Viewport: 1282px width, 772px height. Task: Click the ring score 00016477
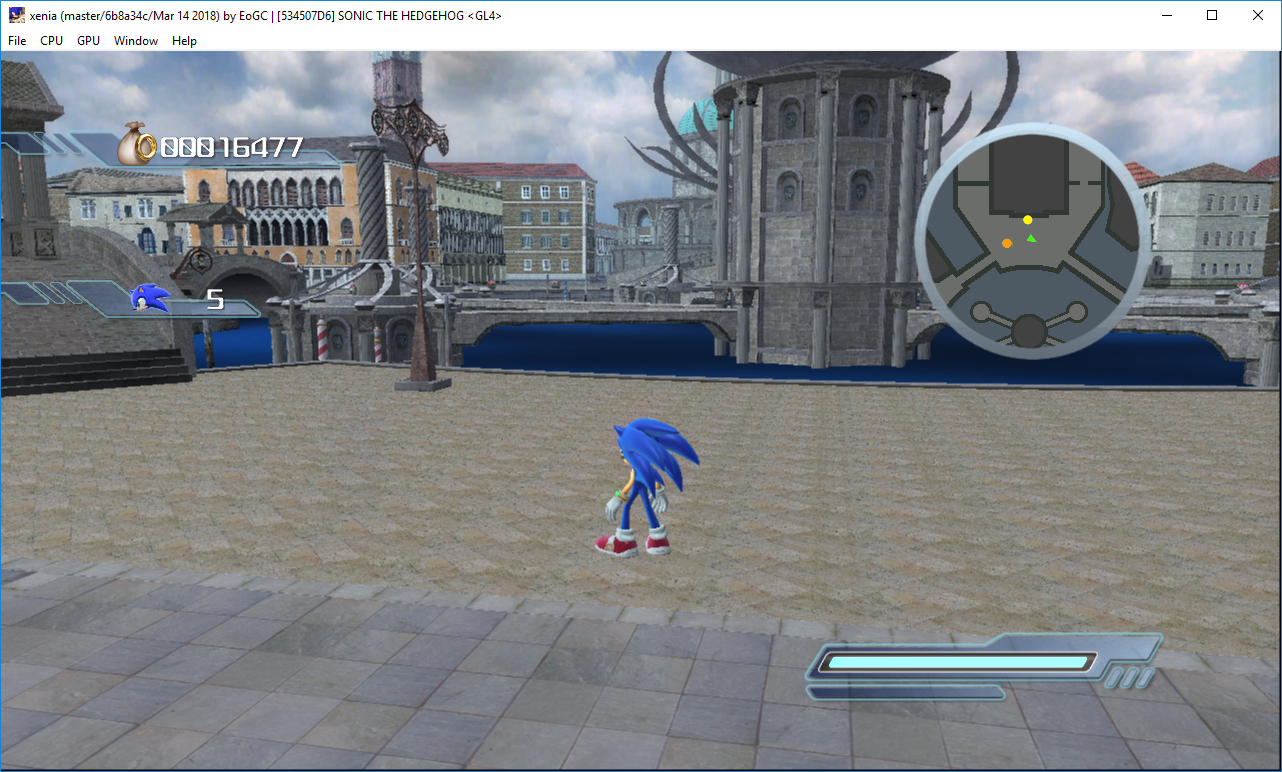coord(231,148)
